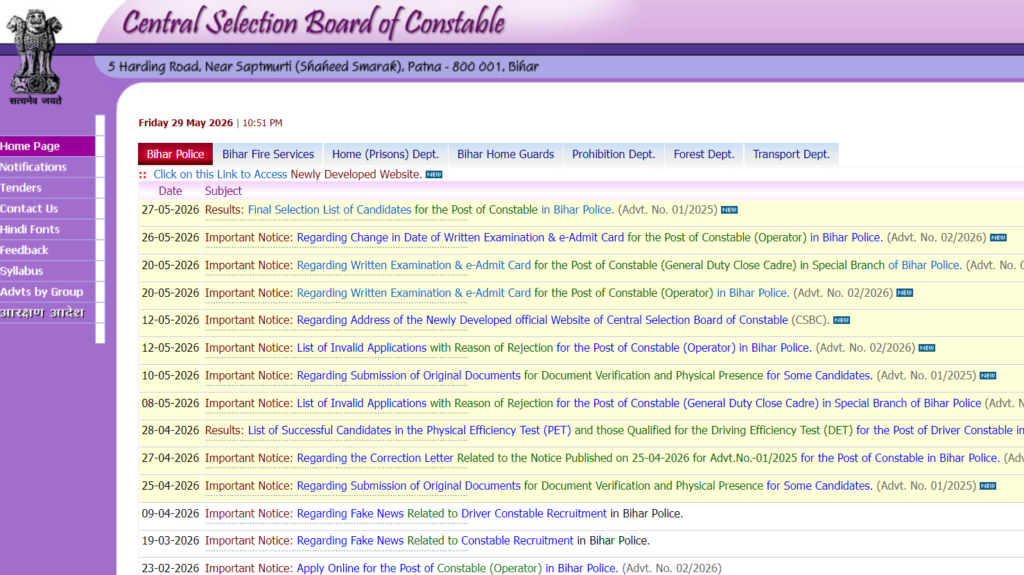Open 28-04-2026 PET Successful Candidates result
The width and height of the screenshot is (1024, 575).
coord(635,431)
